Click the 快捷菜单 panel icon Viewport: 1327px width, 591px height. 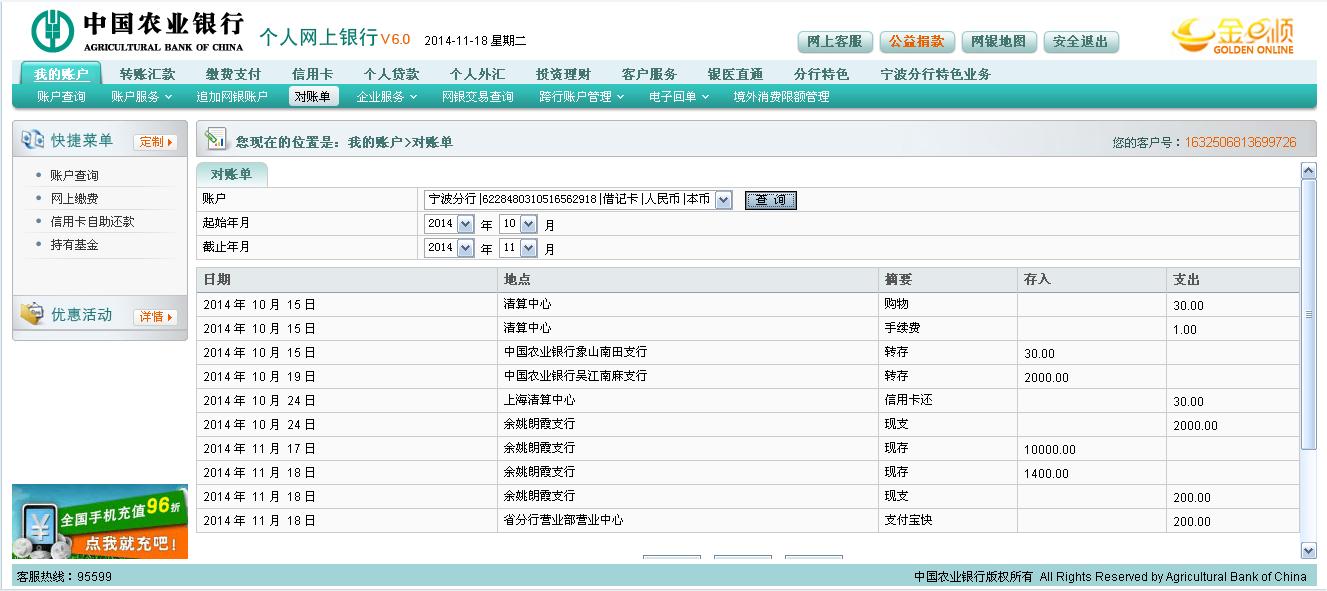point(32,140)
